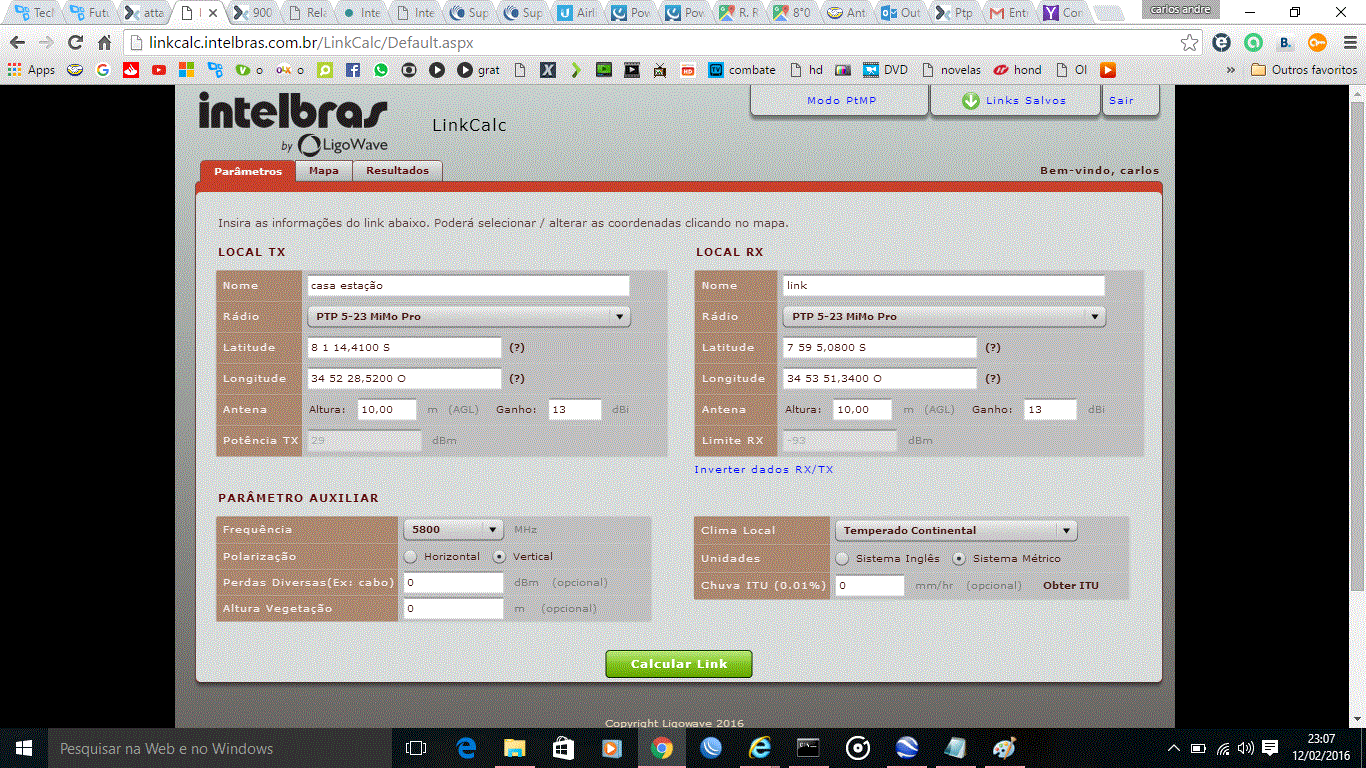The height and width of the screenshot is (768, 1366).
Task: Click the Local RX Longitude help (?)
Action: 993,379
